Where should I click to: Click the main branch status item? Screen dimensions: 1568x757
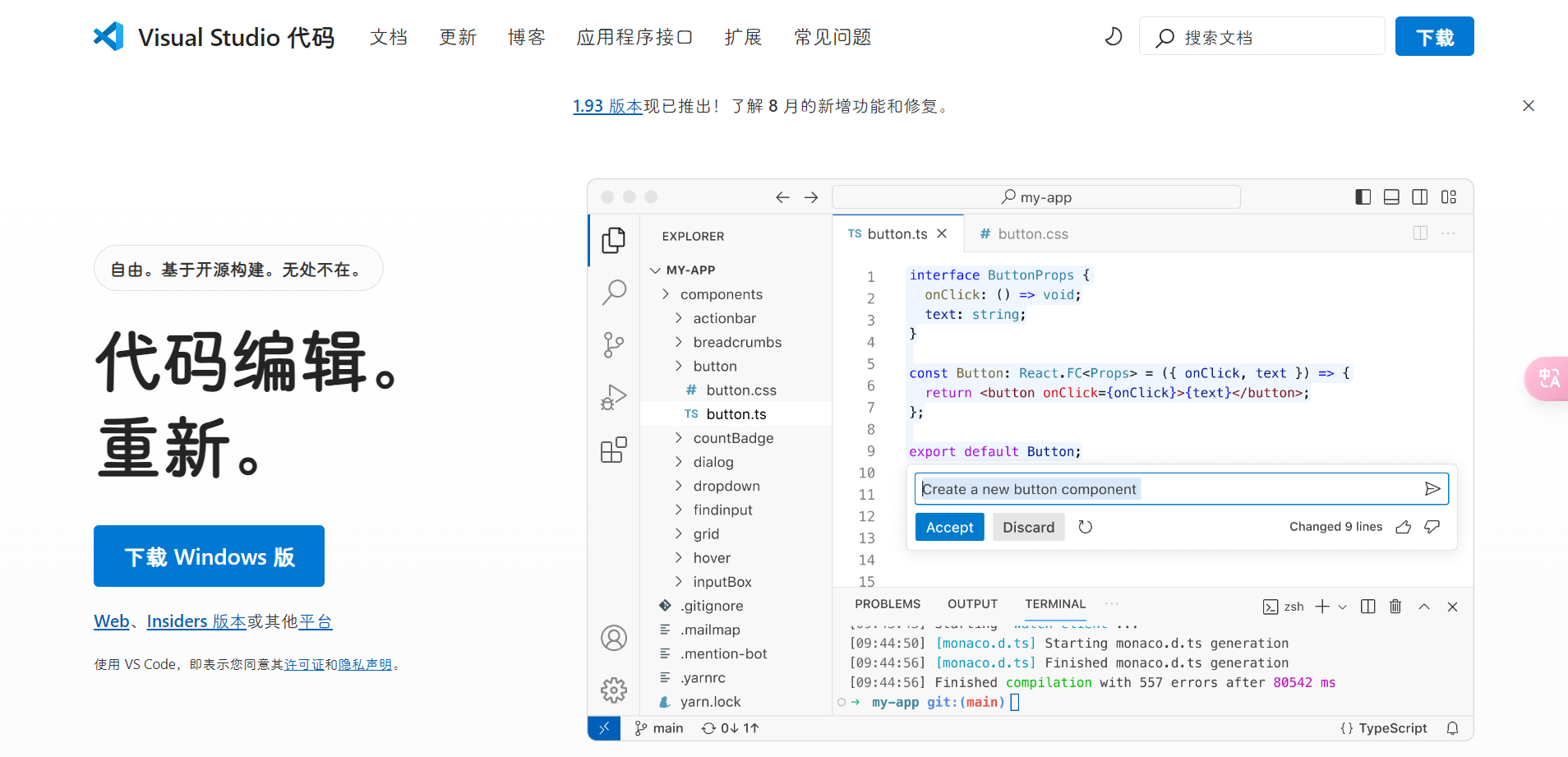(x=659, y=728)
